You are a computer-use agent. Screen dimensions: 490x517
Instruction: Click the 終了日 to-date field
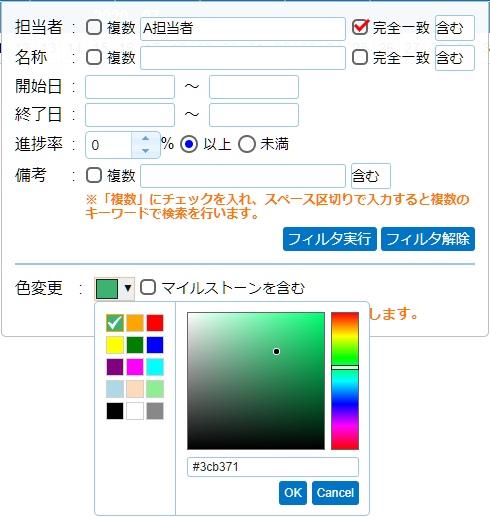(x=254, y=115)
